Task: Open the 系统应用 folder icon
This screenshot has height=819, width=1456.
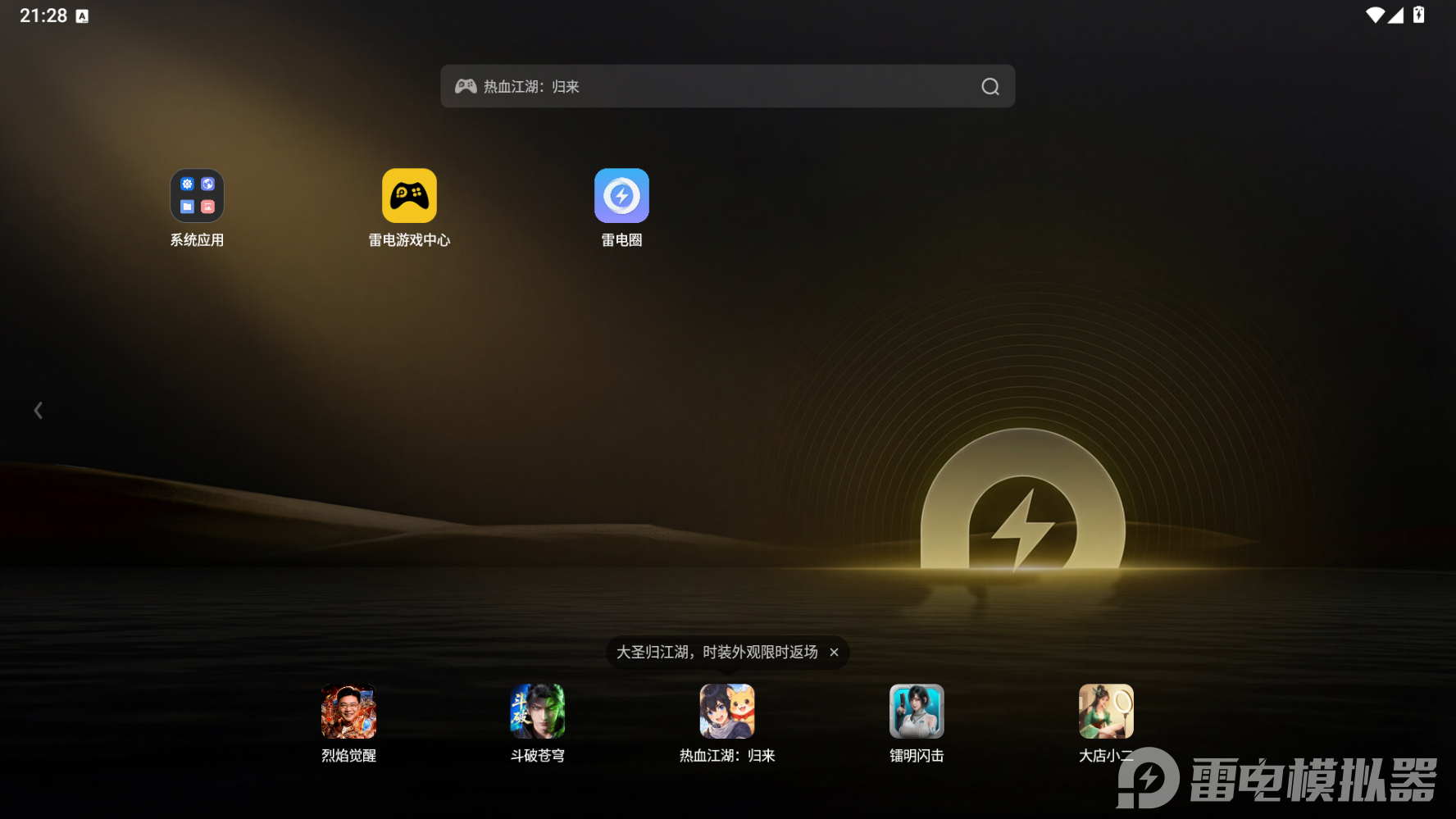Action: point(197,196)
